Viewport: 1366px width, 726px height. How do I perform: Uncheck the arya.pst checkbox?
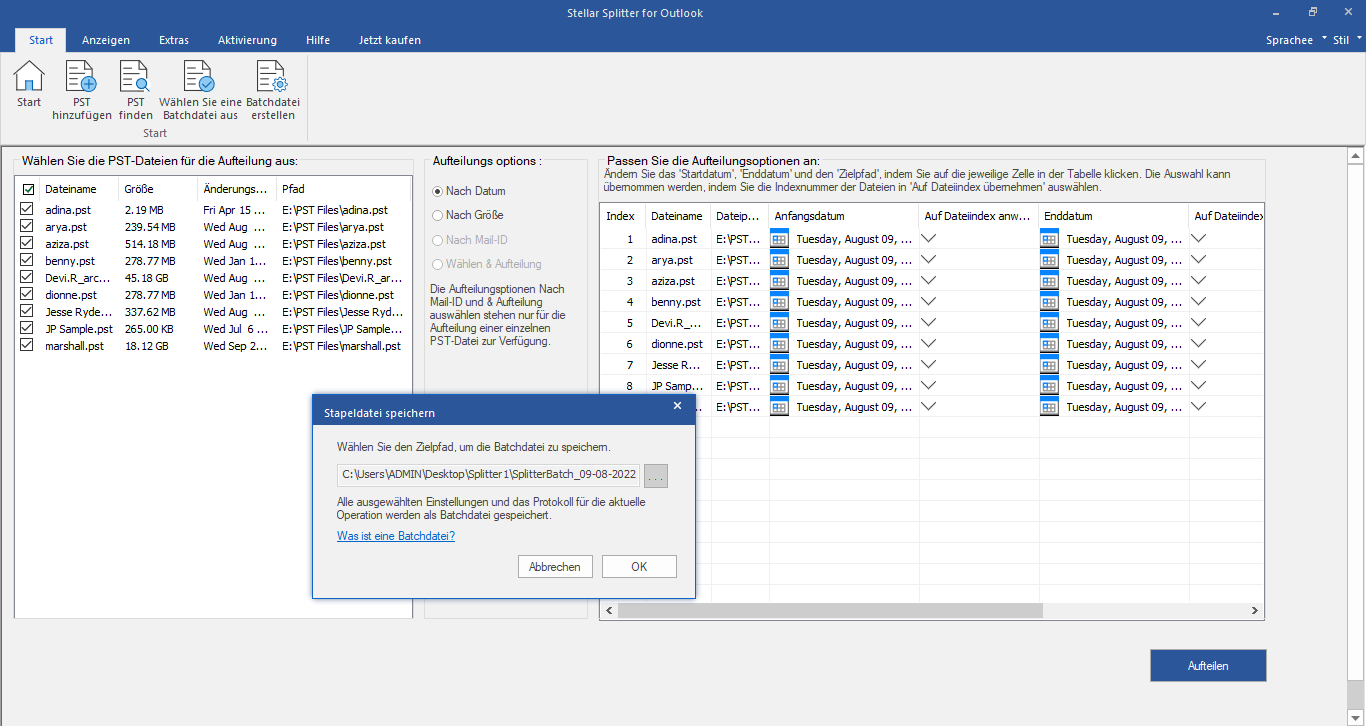click(x=28, y=227)
